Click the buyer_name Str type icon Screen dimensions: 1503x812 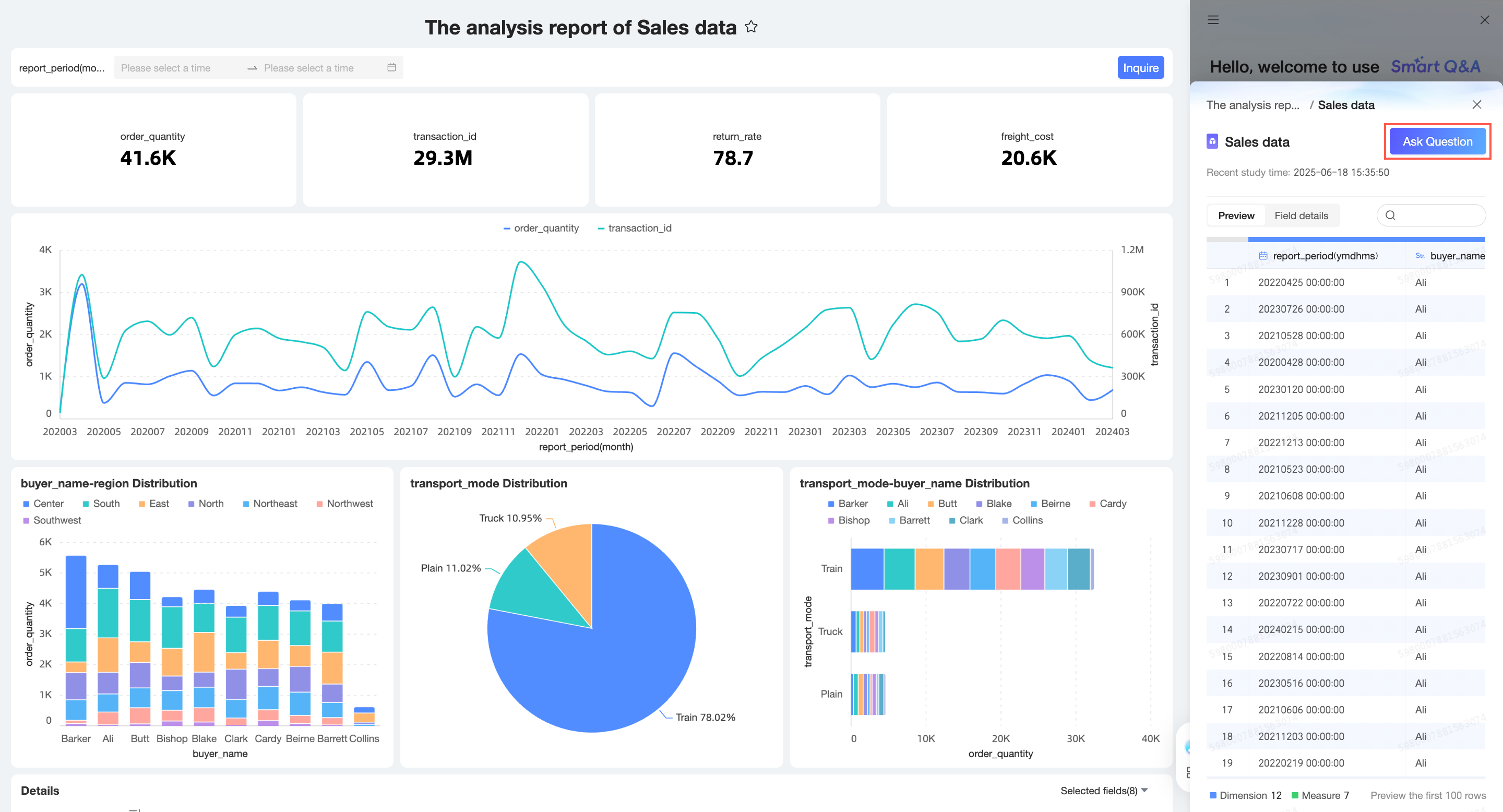[1420, 256]
